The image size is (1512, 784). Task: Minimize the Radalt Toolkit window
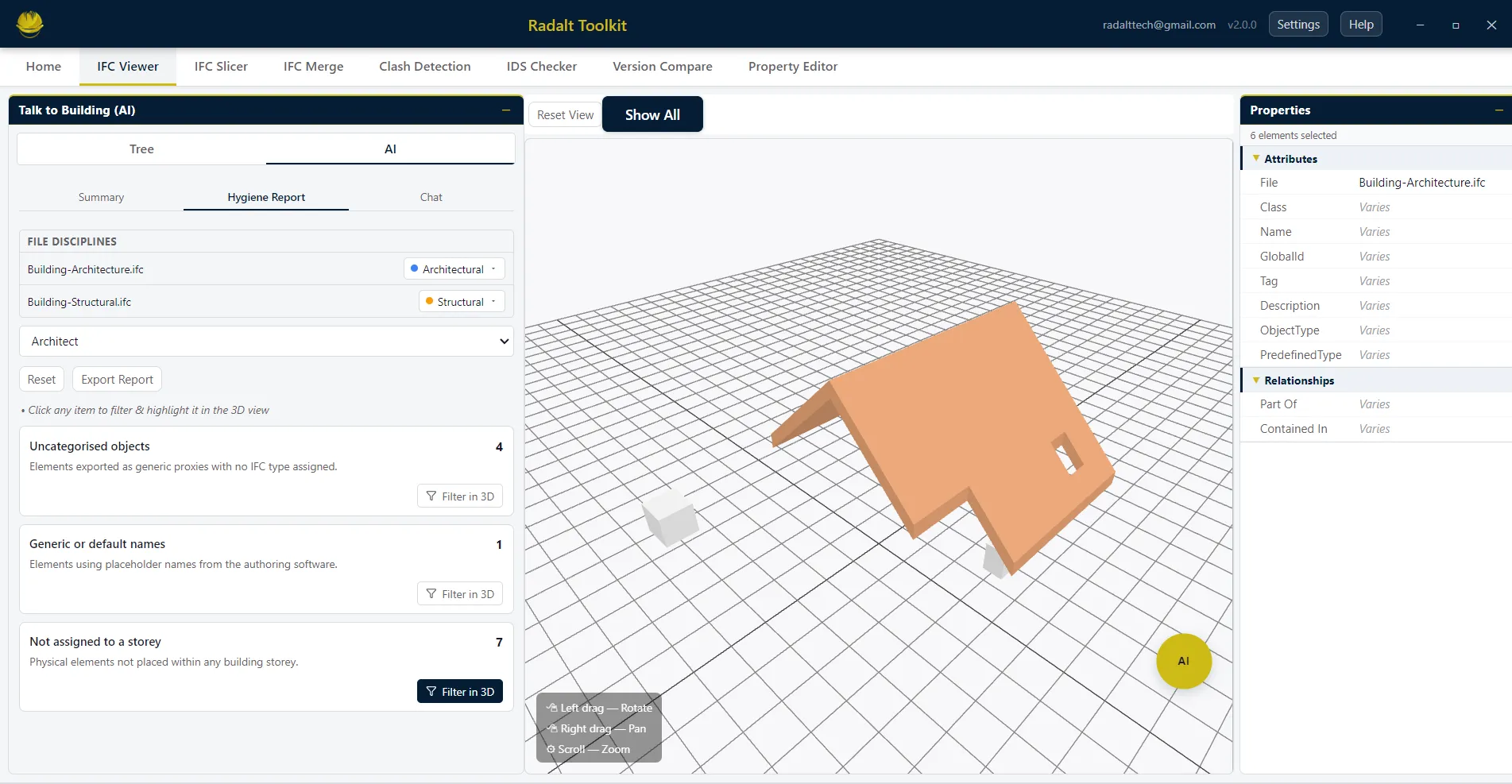point(1420,25)
